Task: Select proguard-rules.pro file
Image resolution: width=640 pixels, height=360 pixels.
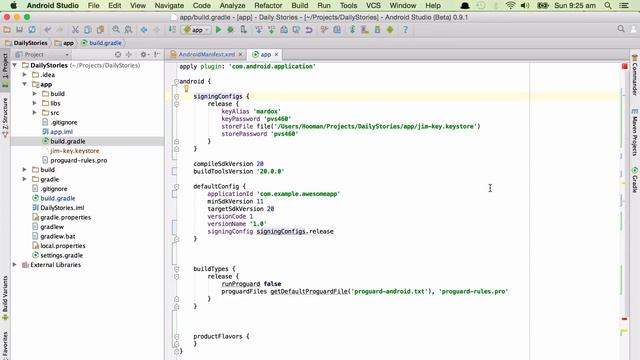Action: point(79,160)
